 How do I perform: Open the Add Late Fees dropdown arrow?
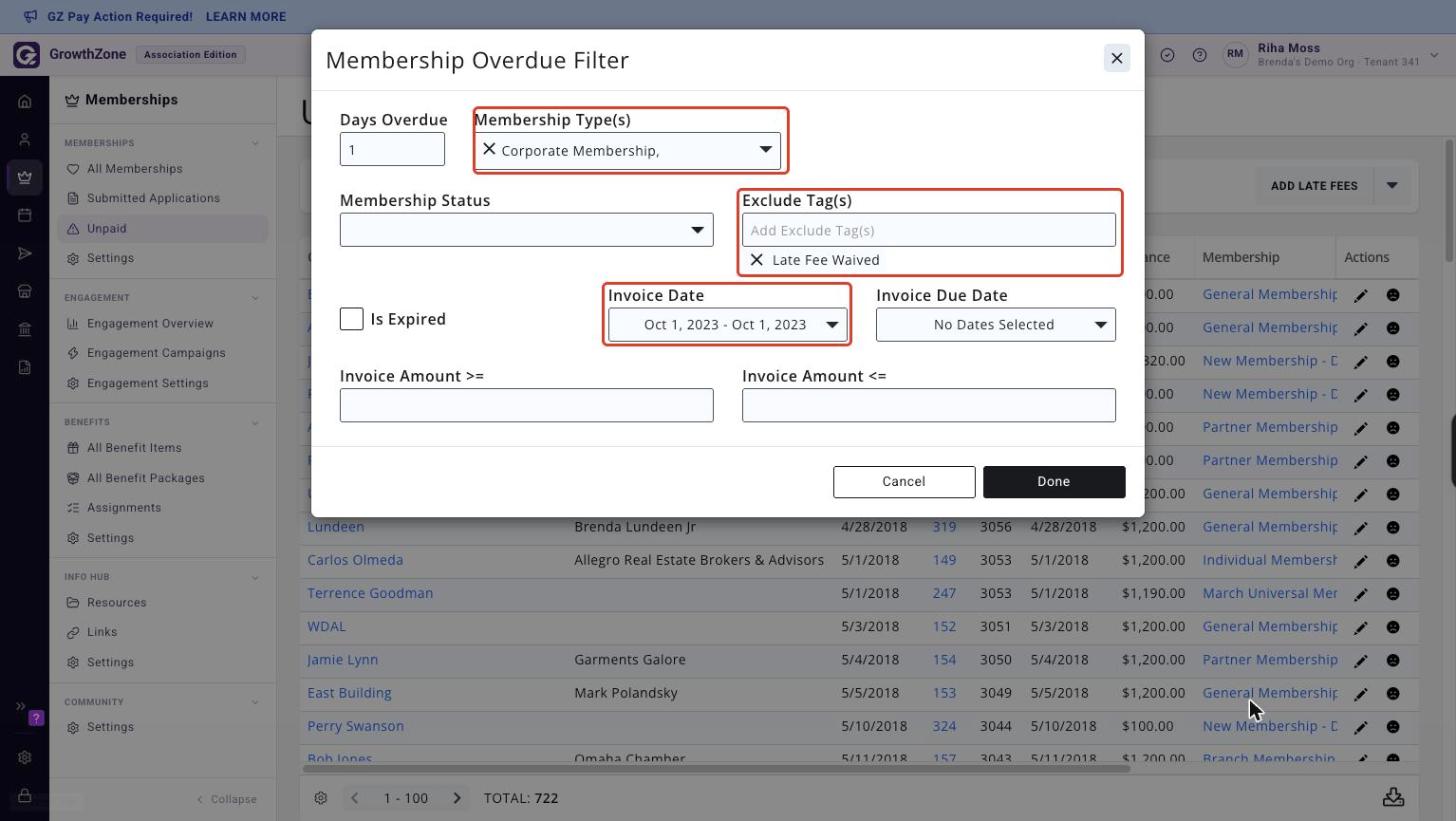point(1392,186)
